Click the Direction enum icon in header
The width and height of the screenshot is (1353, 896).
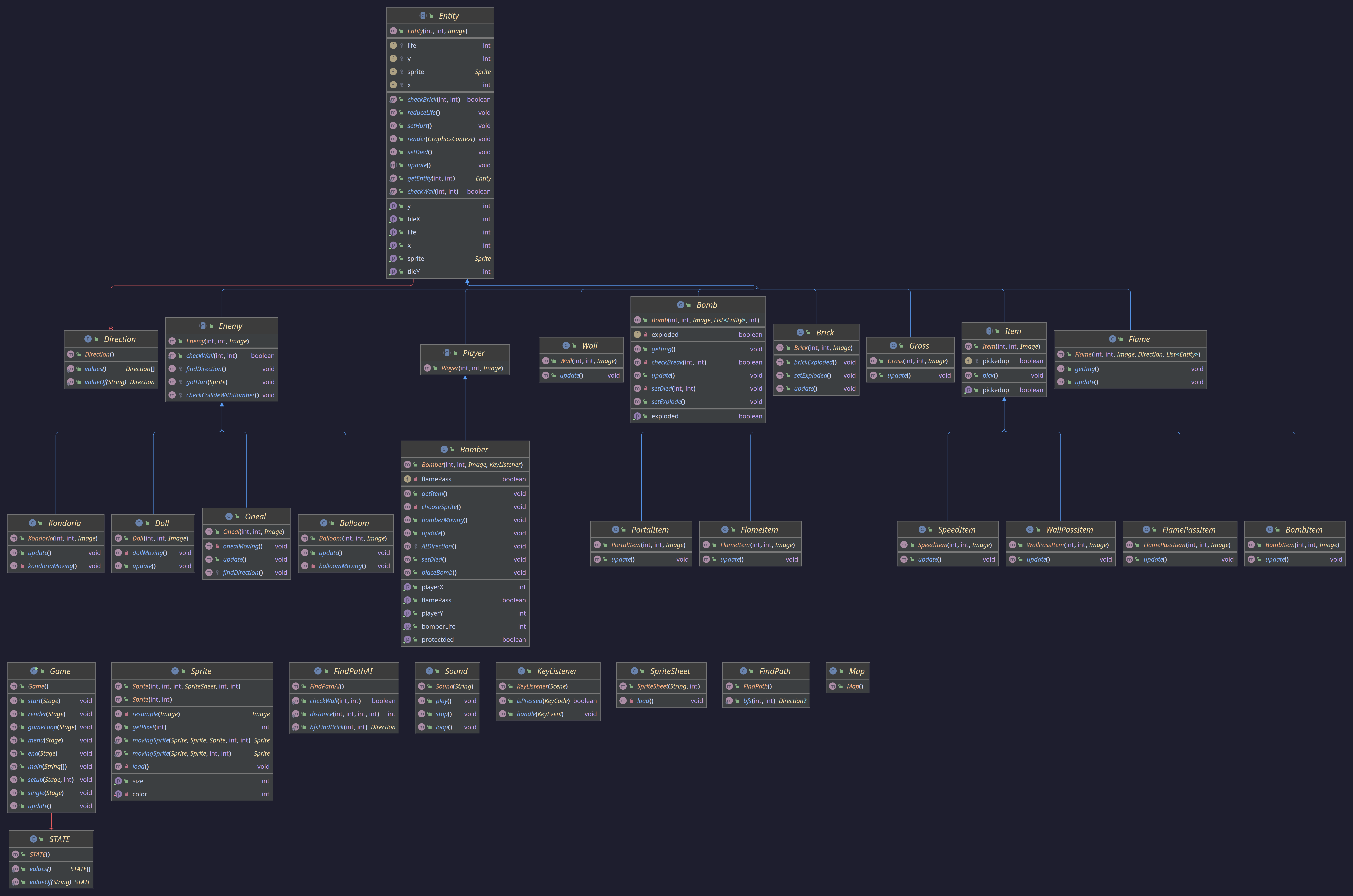coord(88,339)
